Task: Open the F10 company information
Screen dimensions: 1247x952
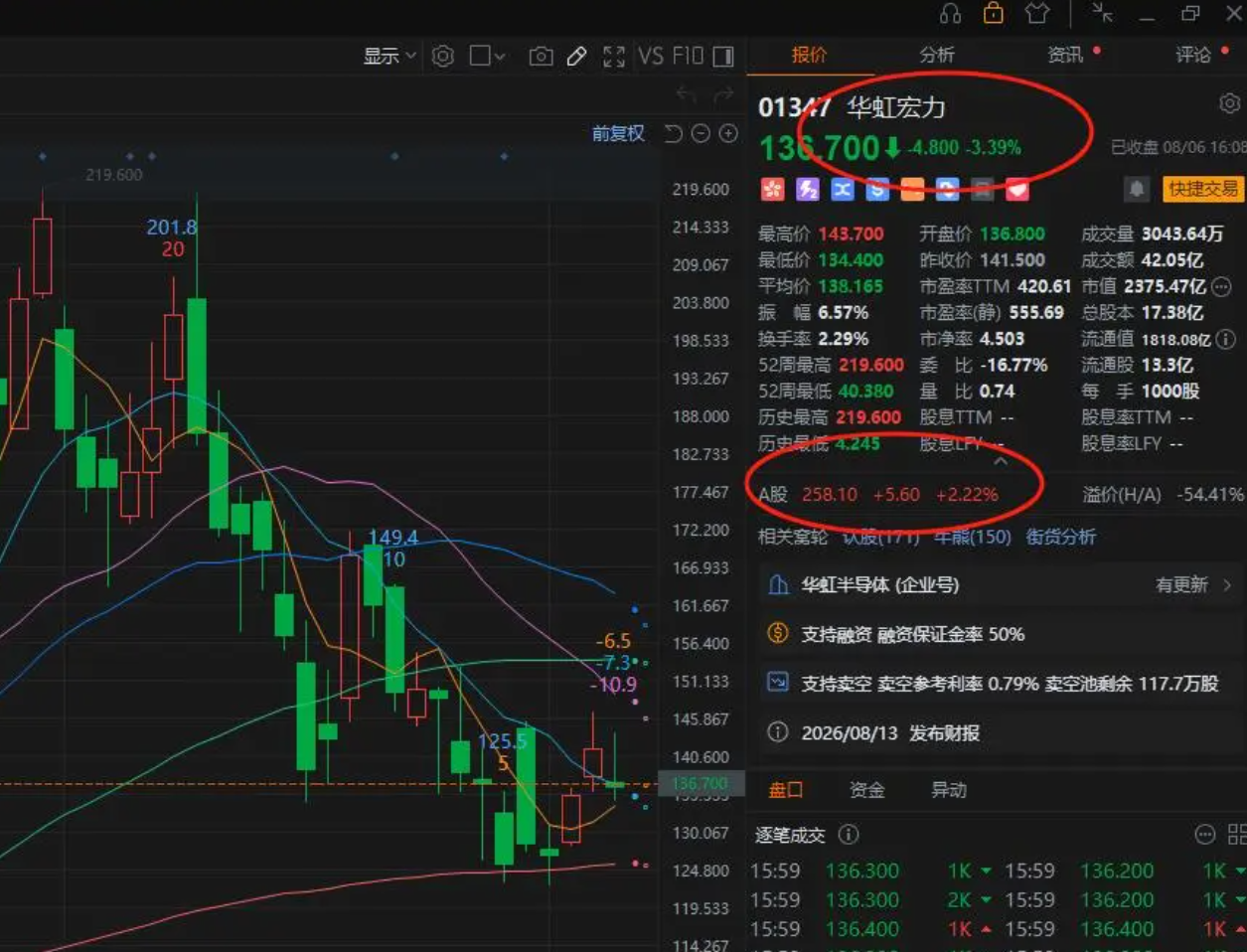Action: [x=689, y=57]
